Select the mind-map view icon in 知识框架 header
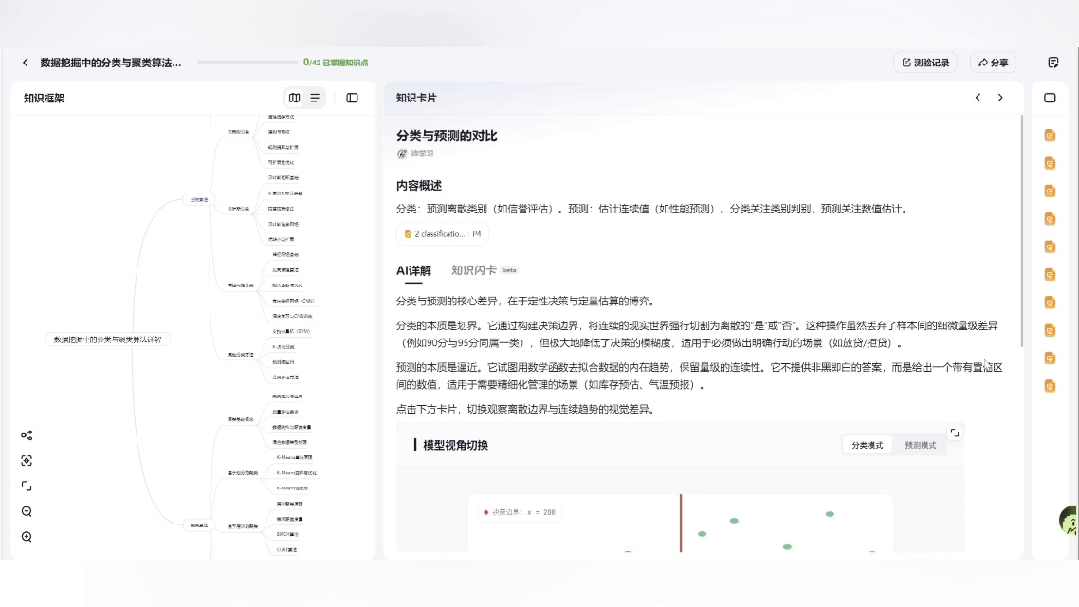 295,98
